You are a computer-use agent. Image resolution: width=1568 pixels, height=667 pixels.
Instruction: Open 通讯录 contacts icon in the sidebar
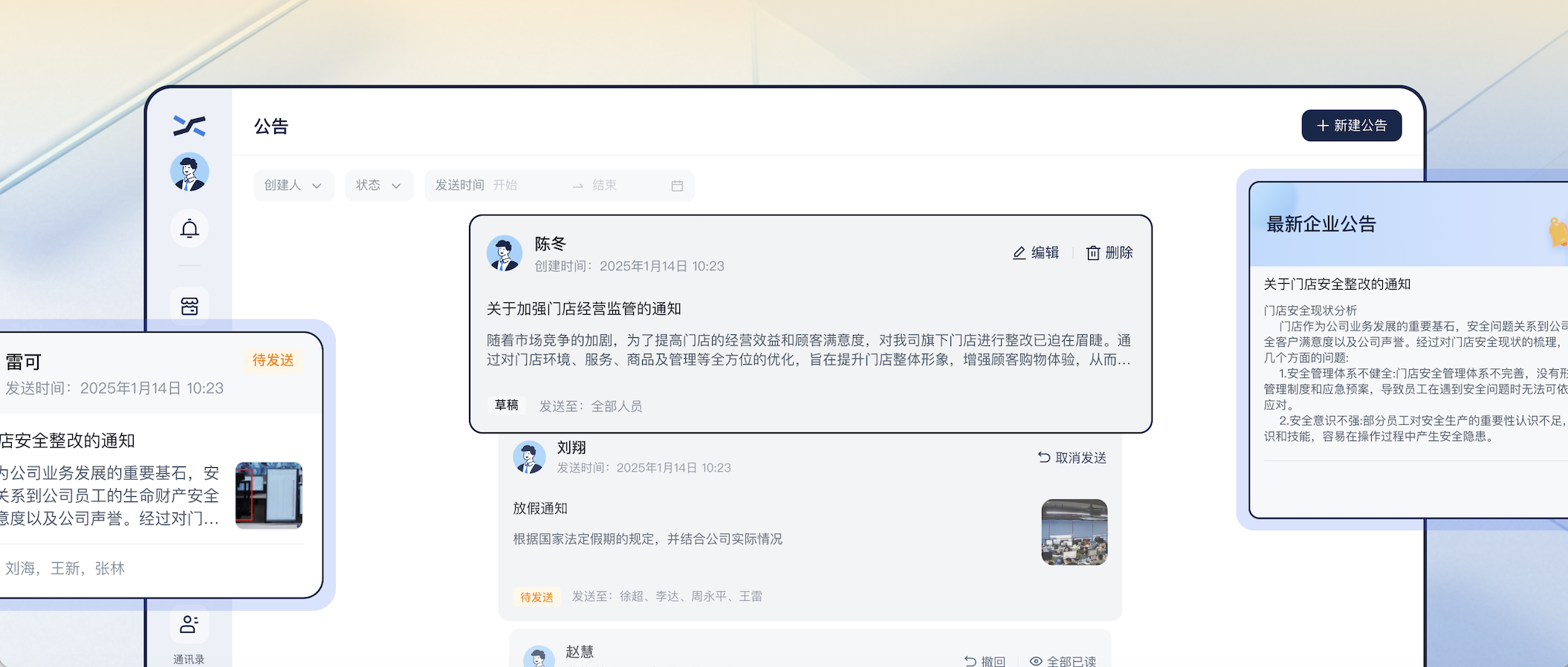click(189, 625)
